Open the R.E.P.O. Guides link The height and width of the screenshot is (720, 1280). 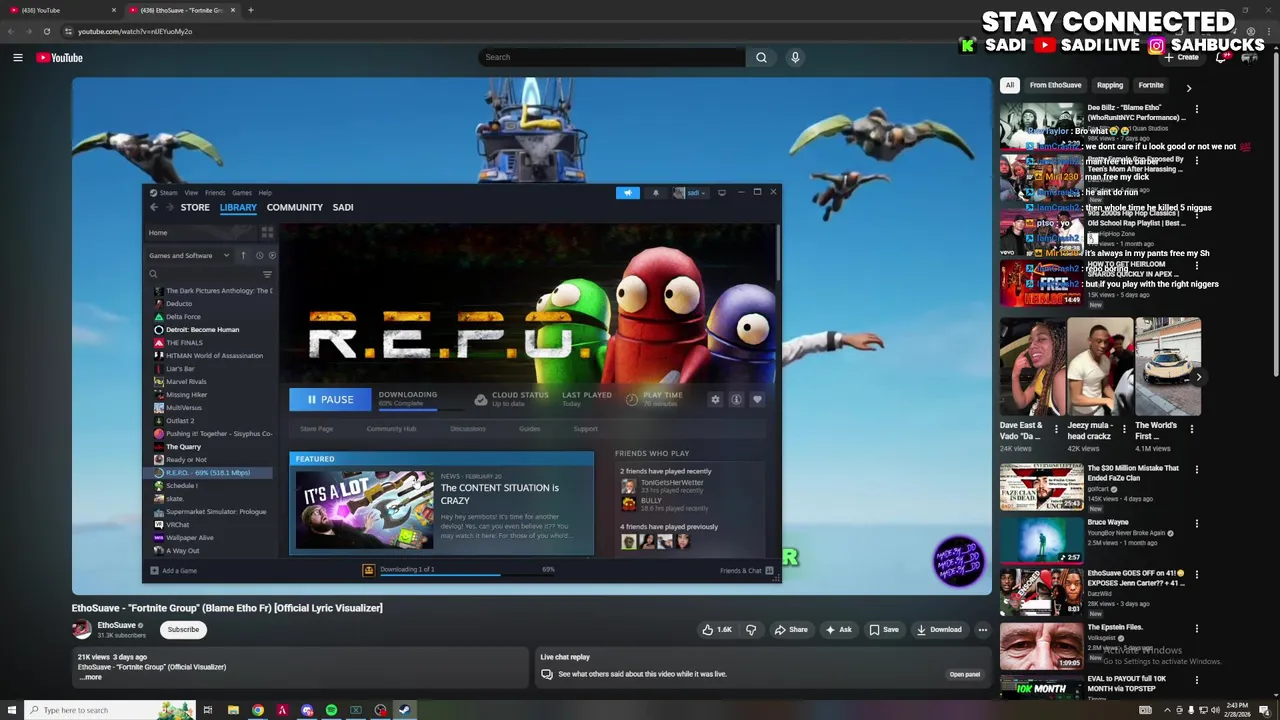click(529, 429)
